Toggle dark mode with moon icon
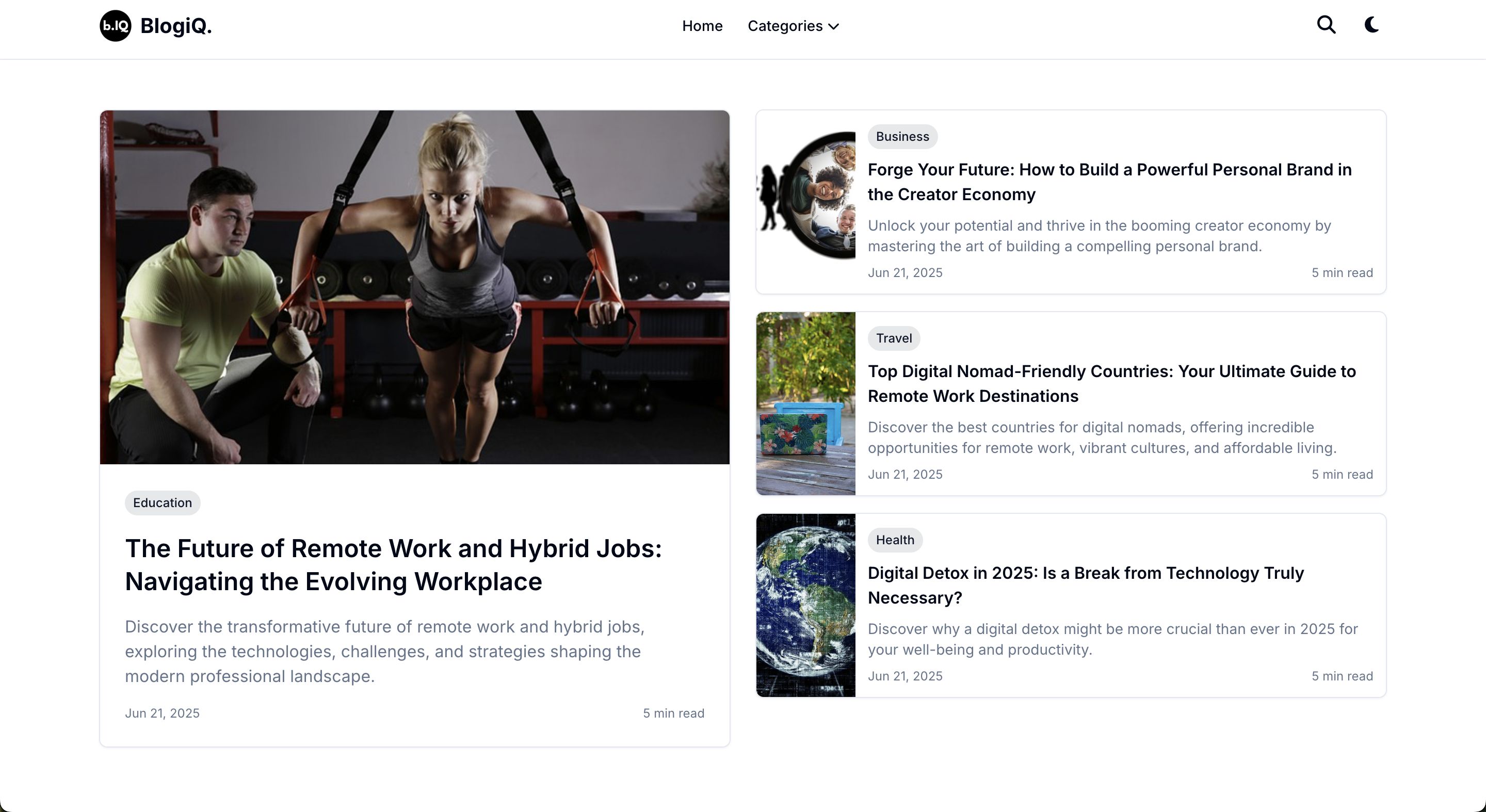The image size is (1486, 812). point(1372,25)
